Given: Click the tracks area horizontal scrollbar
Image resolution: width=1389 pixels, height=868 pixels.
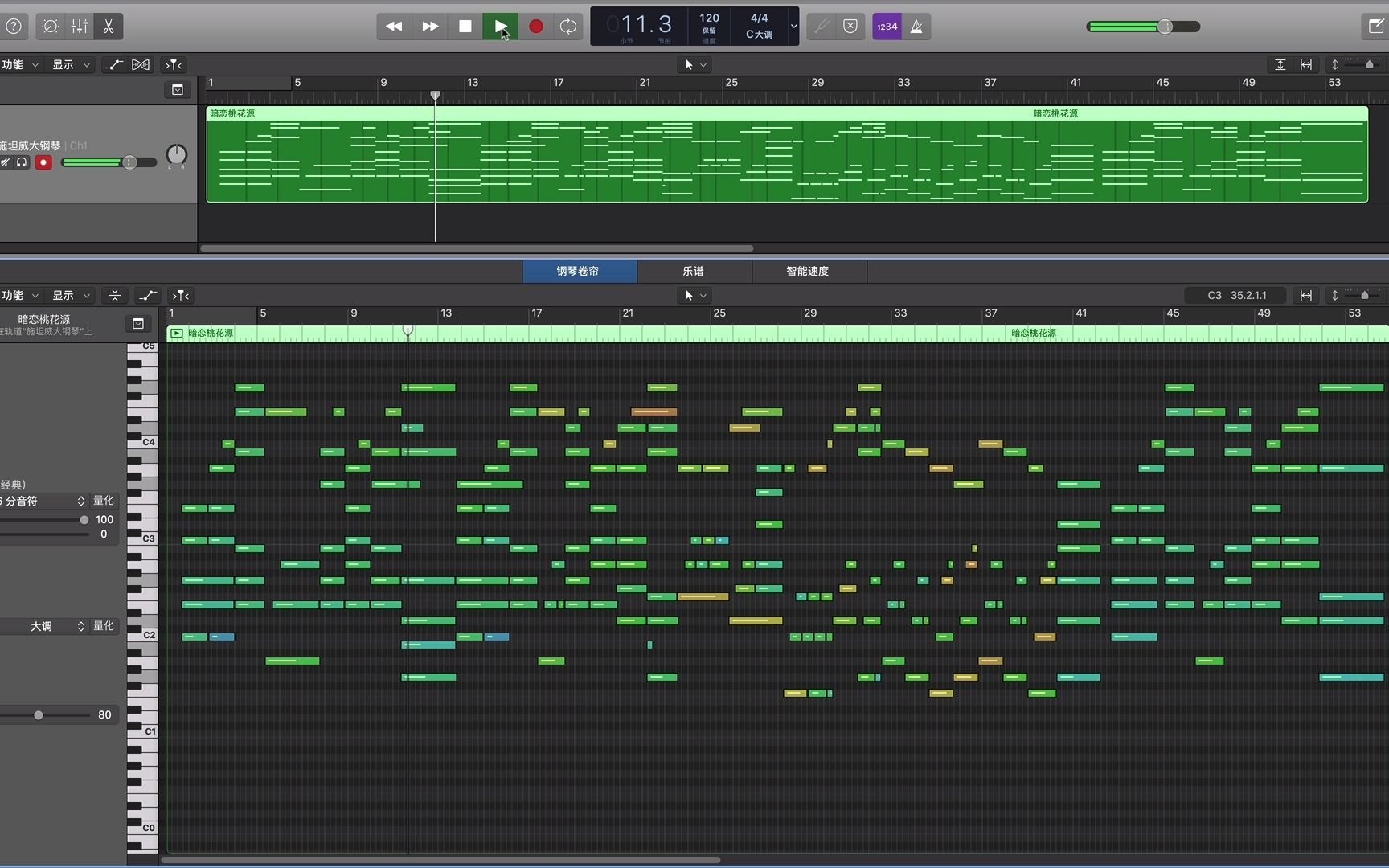Looking at the screenshot, I should pyautogui.click(x=477, y=248).
